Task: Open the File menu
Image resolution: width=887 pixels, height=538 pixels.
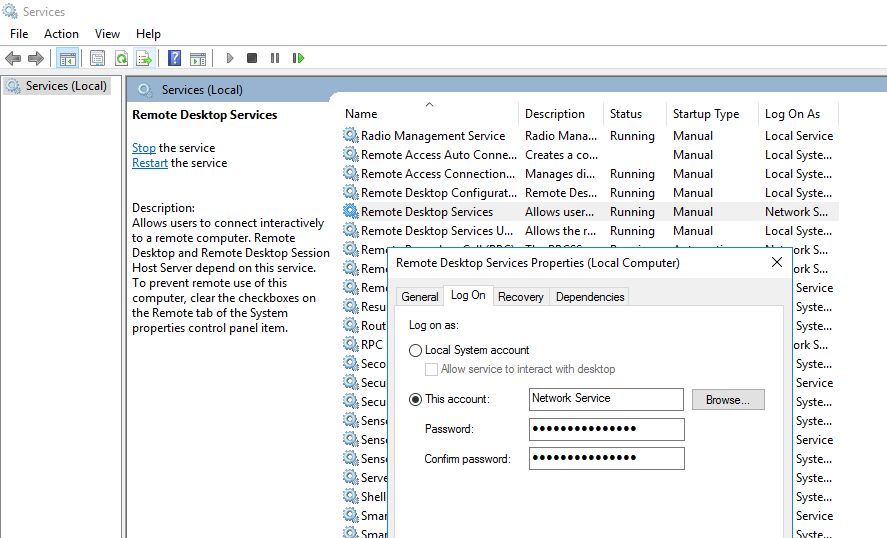Action: [x=19, y=34]
